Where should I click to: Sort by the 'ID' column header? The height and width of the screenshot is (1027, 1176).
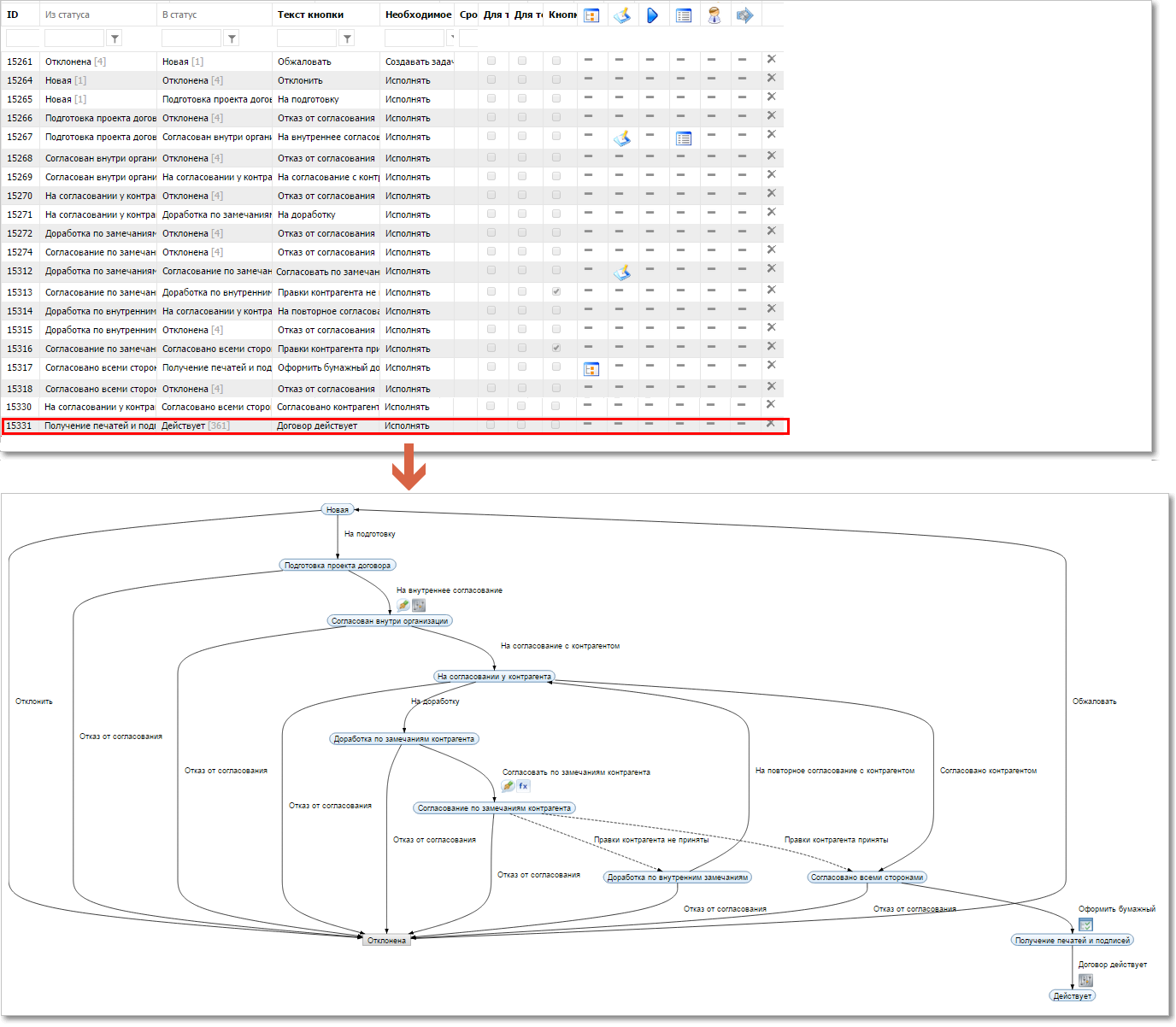point(13,15)
